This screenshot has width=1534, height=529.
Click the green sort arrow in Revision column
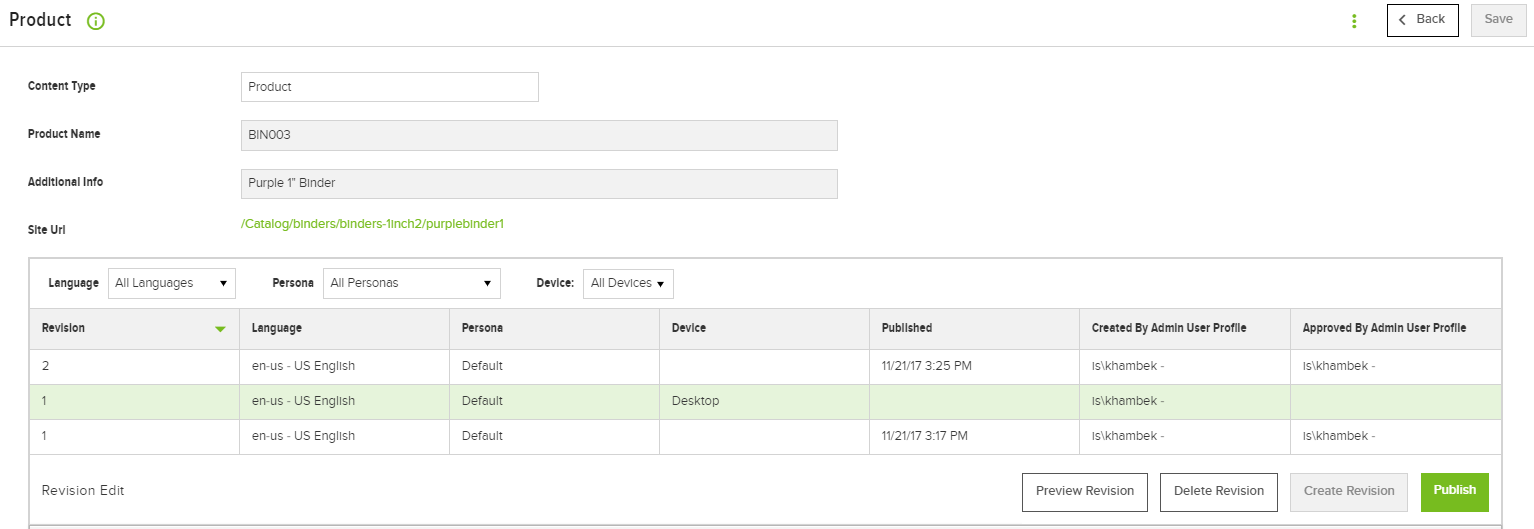220,329
